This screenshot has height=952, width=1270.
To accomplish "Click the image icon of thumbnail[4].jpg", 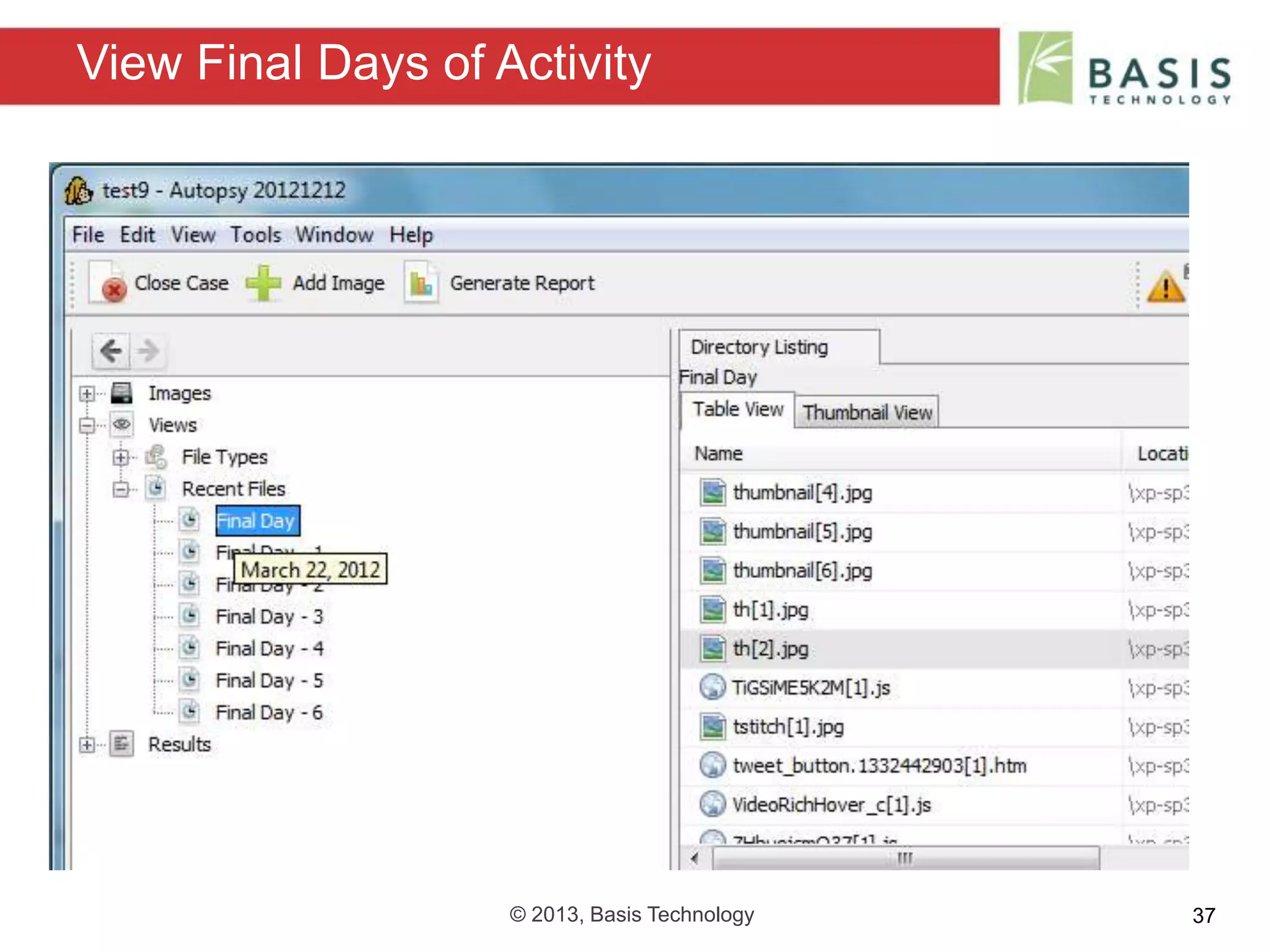I will click(x=713, y=492).
